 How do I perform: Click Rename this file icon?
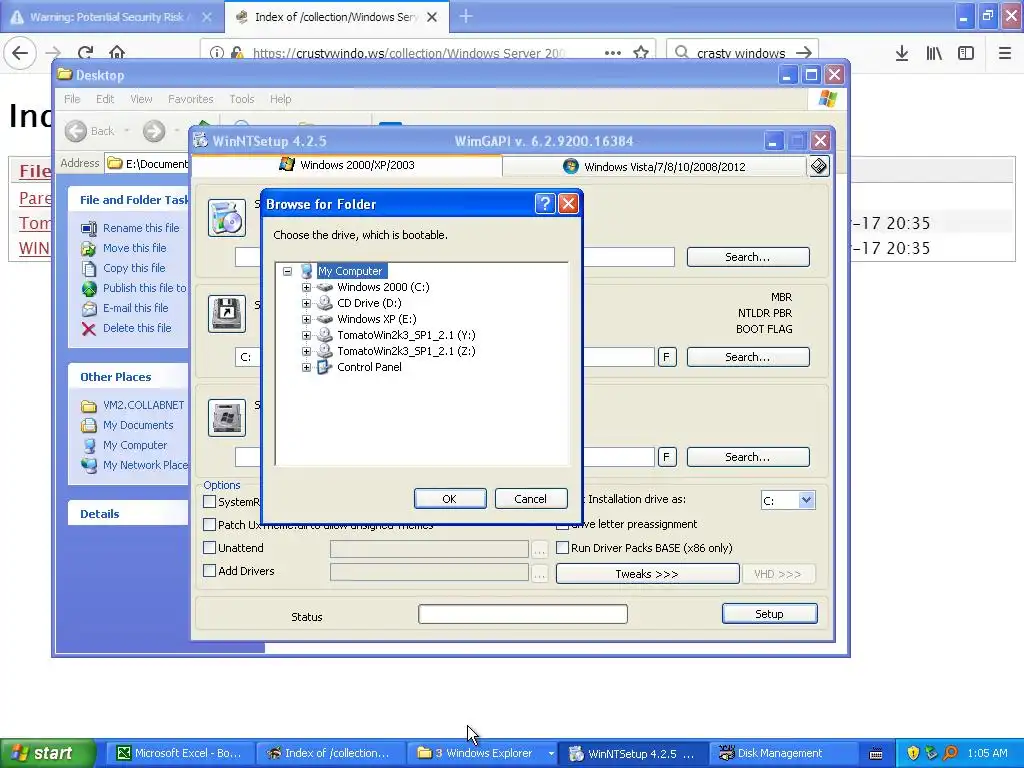pos(89,228)
